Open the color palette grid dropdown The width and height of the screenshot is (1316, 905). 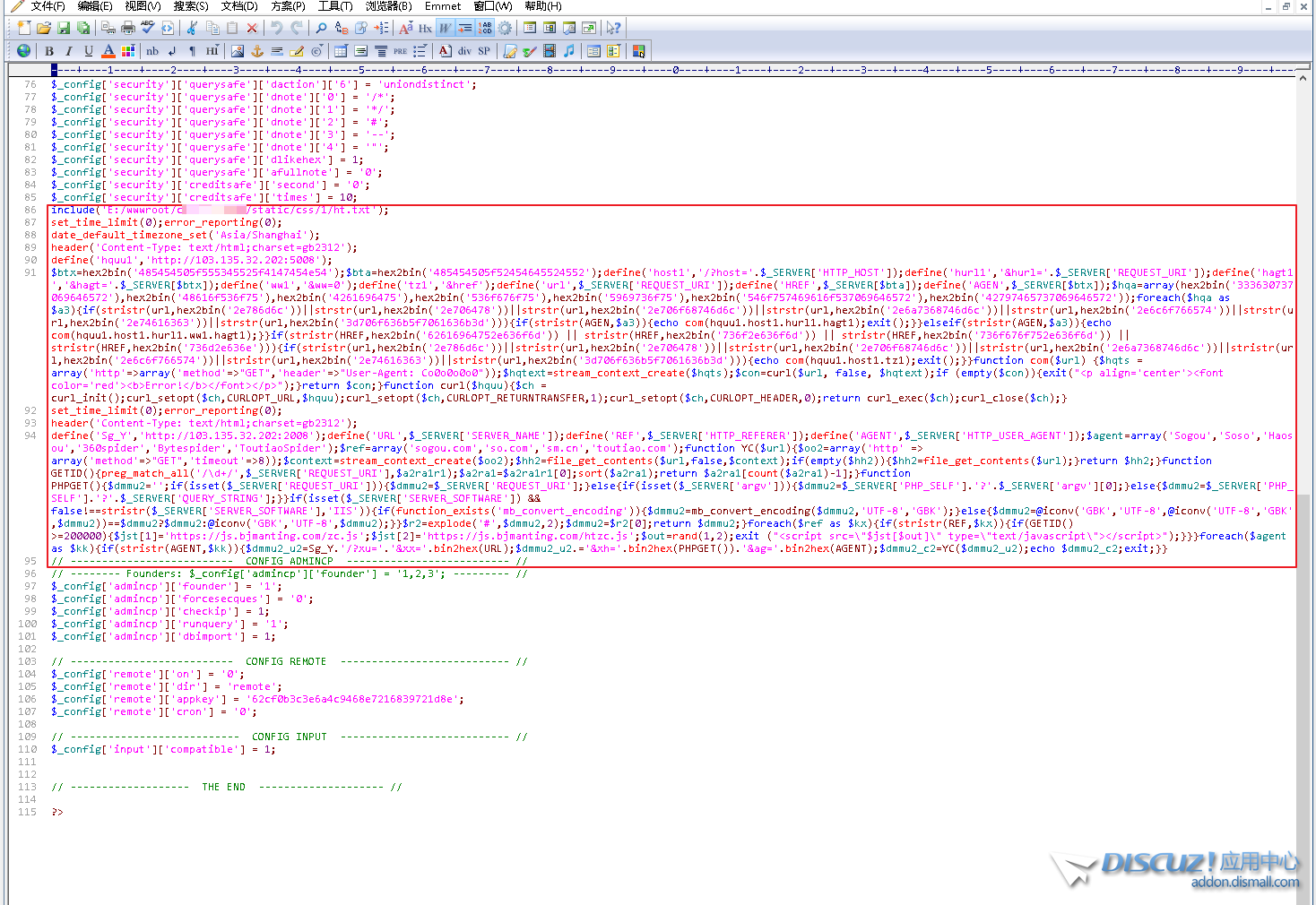[x=128, y=51]
